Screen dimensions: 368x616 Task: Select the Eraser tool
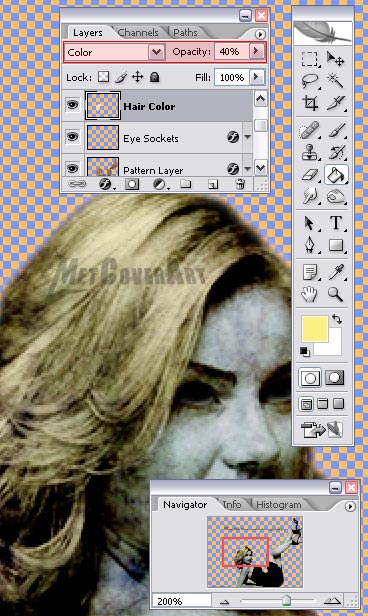click(310, 174)
